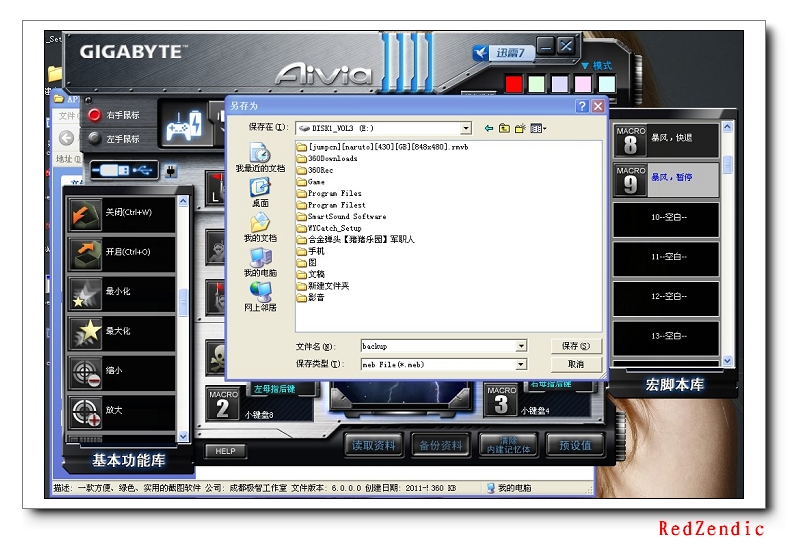
Task: Click the help question mark in dialog
Action: [x=582, y=106]
